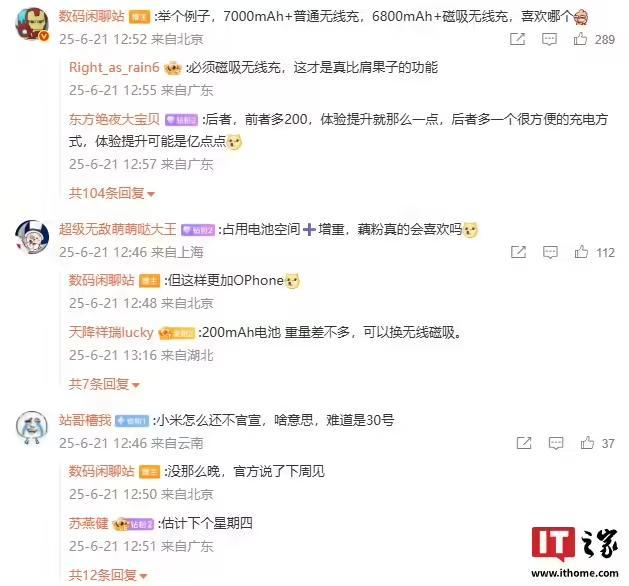
Task: Open the Iron Man avatar profile
Action: point(32,24)
